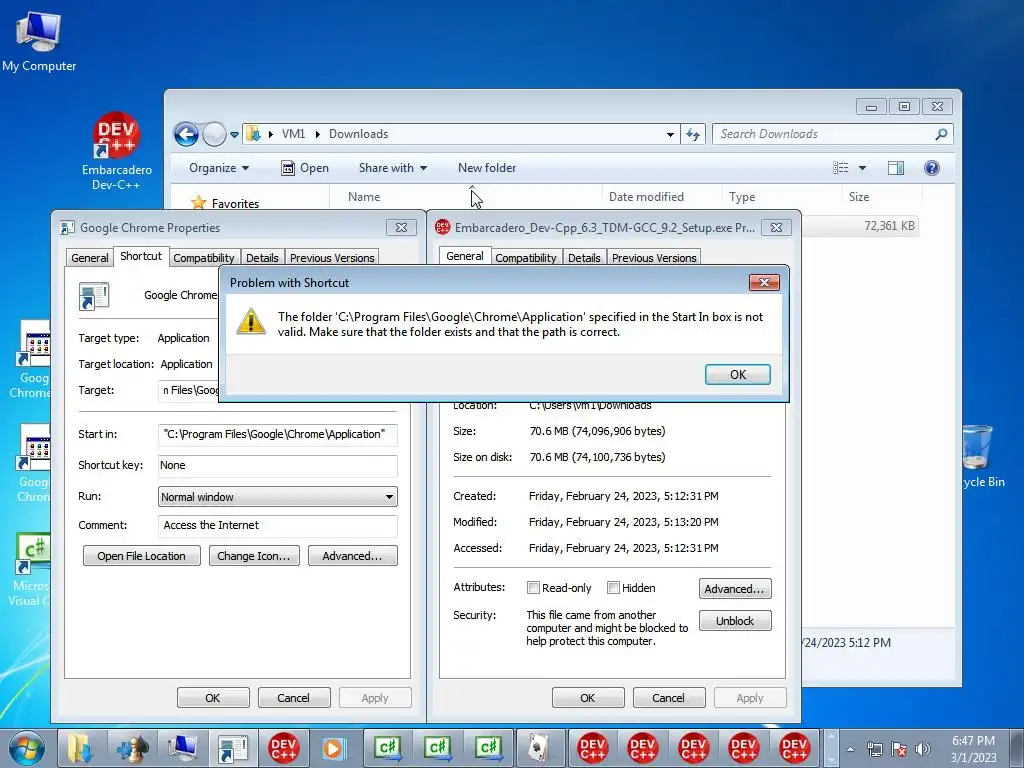Expand the address bar history dropdown
Screen dimensions: 1024x768
(x=670, y=135)
